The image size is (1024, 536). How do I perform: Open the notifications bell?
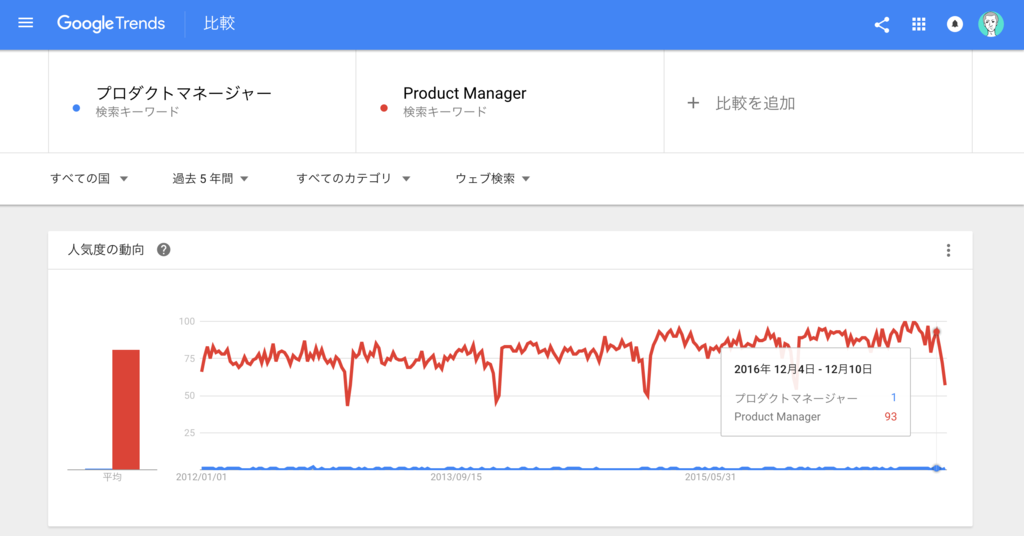[x=955, y=24]
